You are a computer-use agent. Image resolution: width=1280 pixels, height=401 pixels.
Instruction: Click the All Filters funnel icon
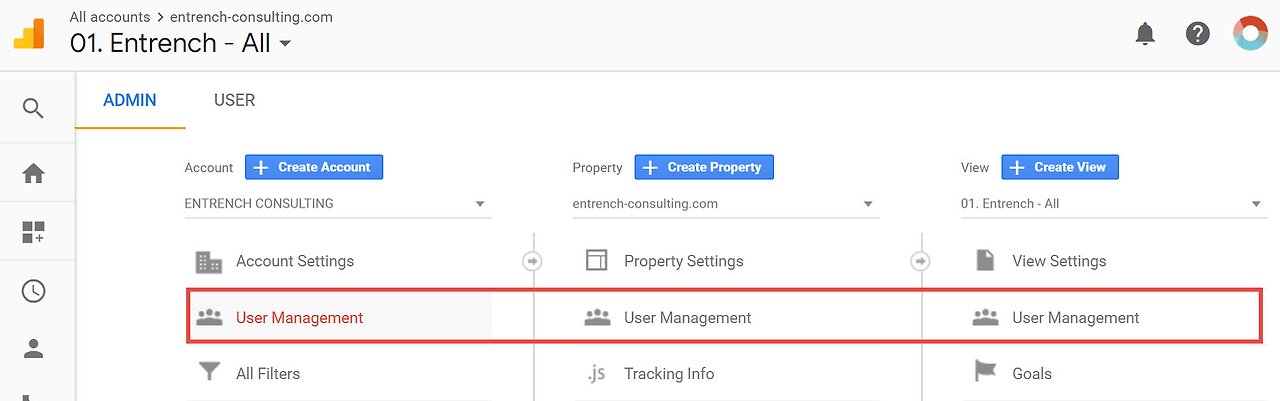coord(209,373)
